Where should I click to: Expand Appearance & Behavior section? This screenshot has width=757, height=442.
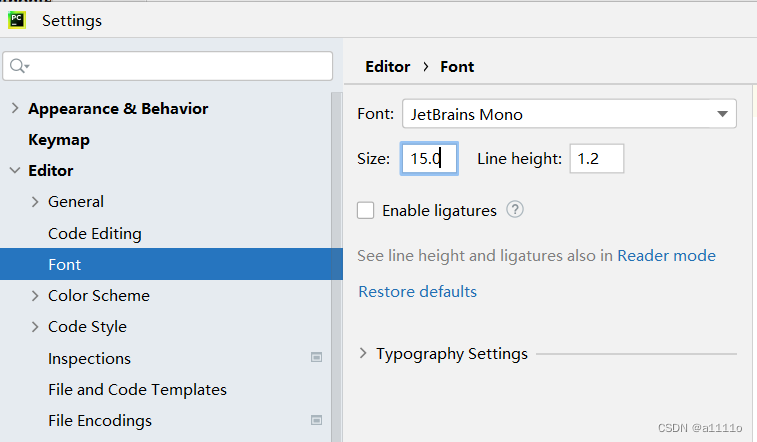15,108
